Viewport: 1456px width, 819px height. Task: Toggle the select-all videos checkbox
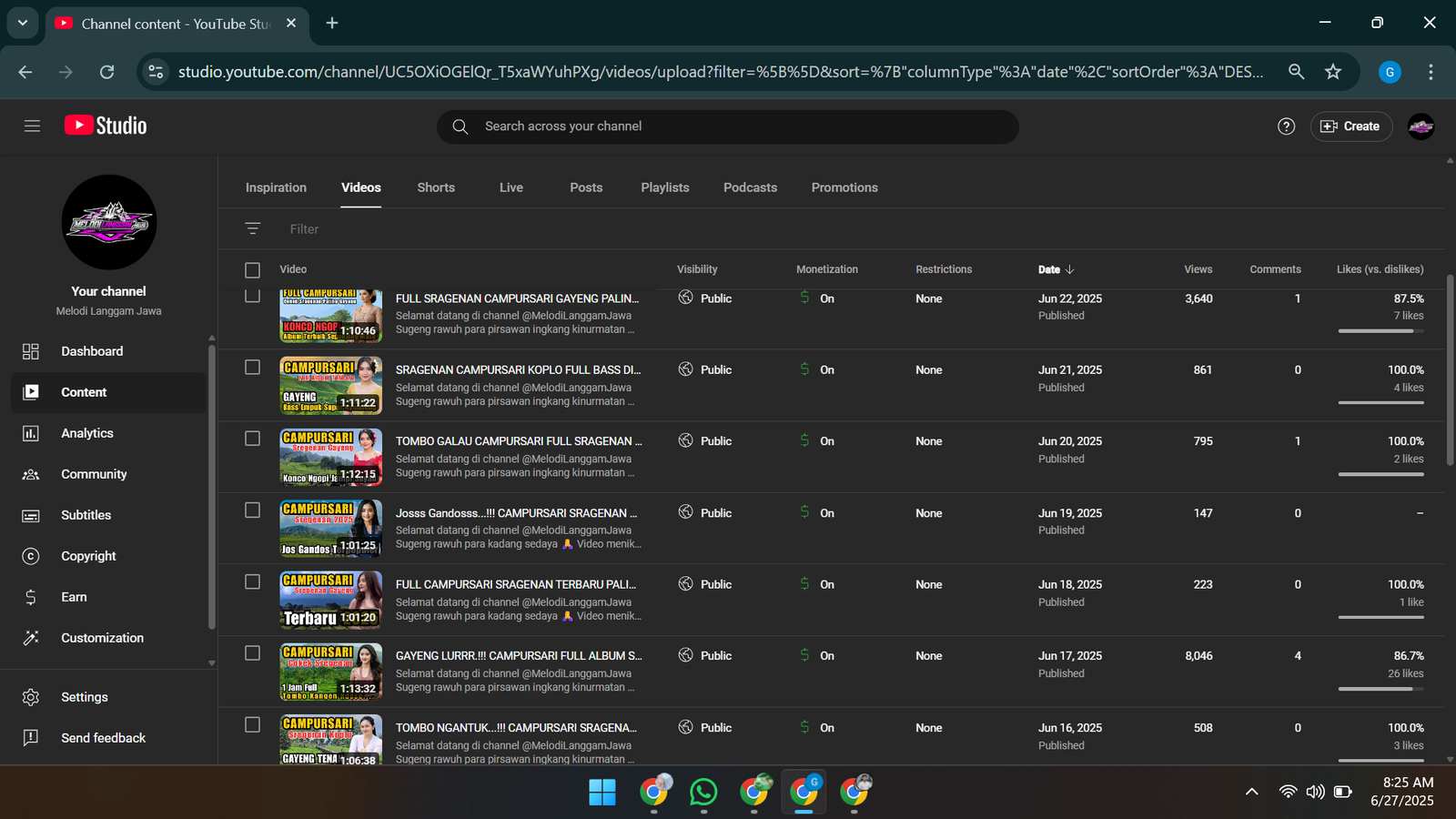pyautogui.click(x=252, y=270)
